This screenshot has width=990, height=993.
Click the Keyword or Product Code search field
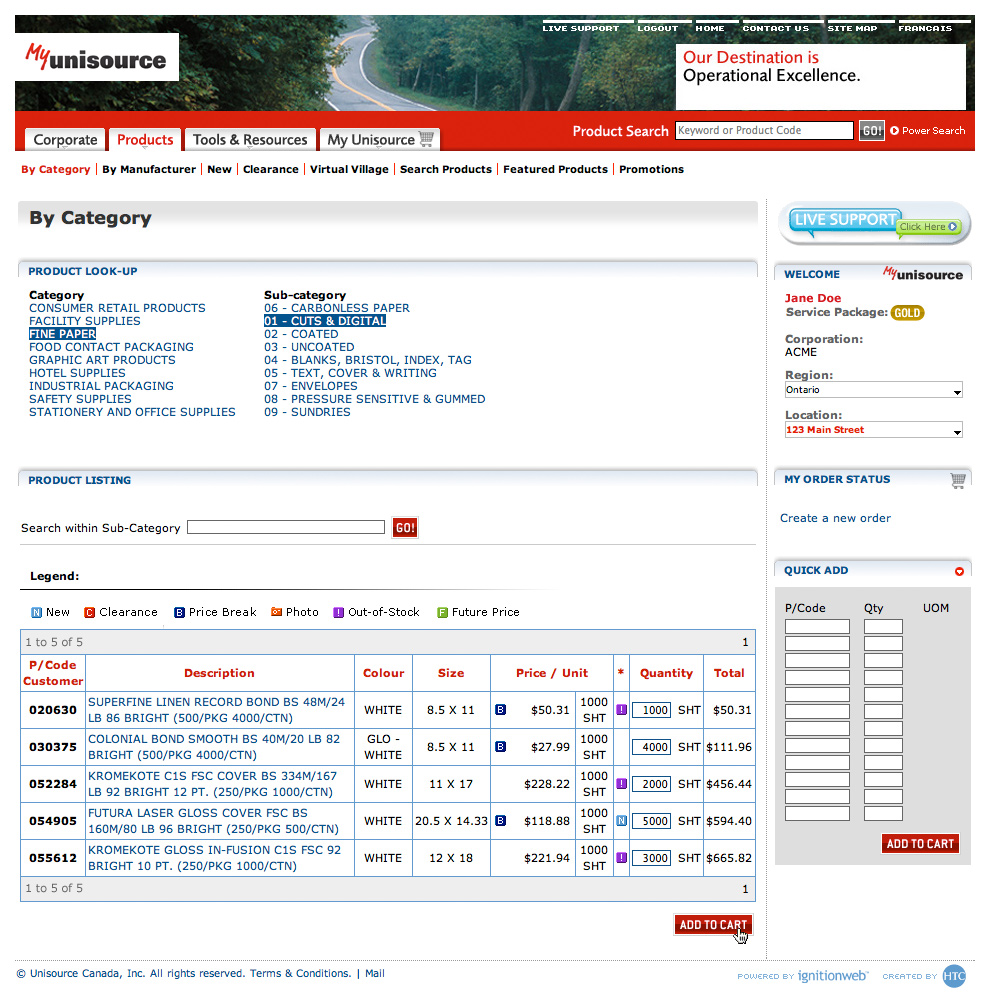(764, 131)
